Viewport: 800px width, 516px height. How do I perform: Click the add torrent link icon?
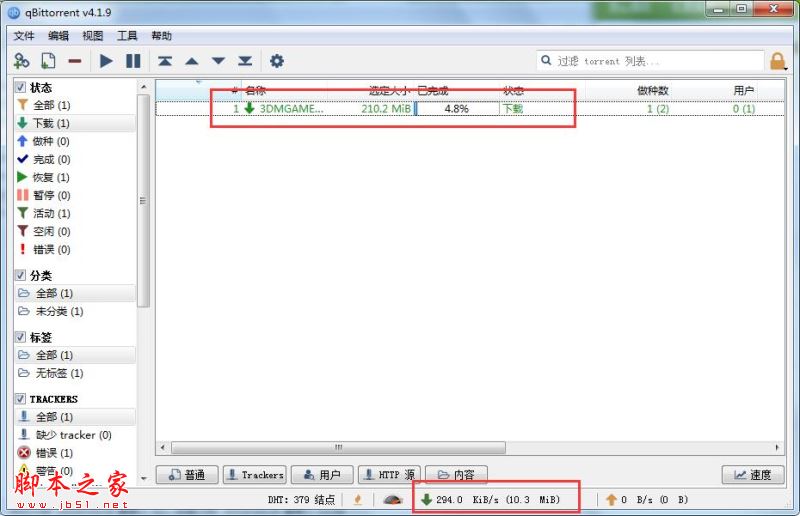point(21,61)
